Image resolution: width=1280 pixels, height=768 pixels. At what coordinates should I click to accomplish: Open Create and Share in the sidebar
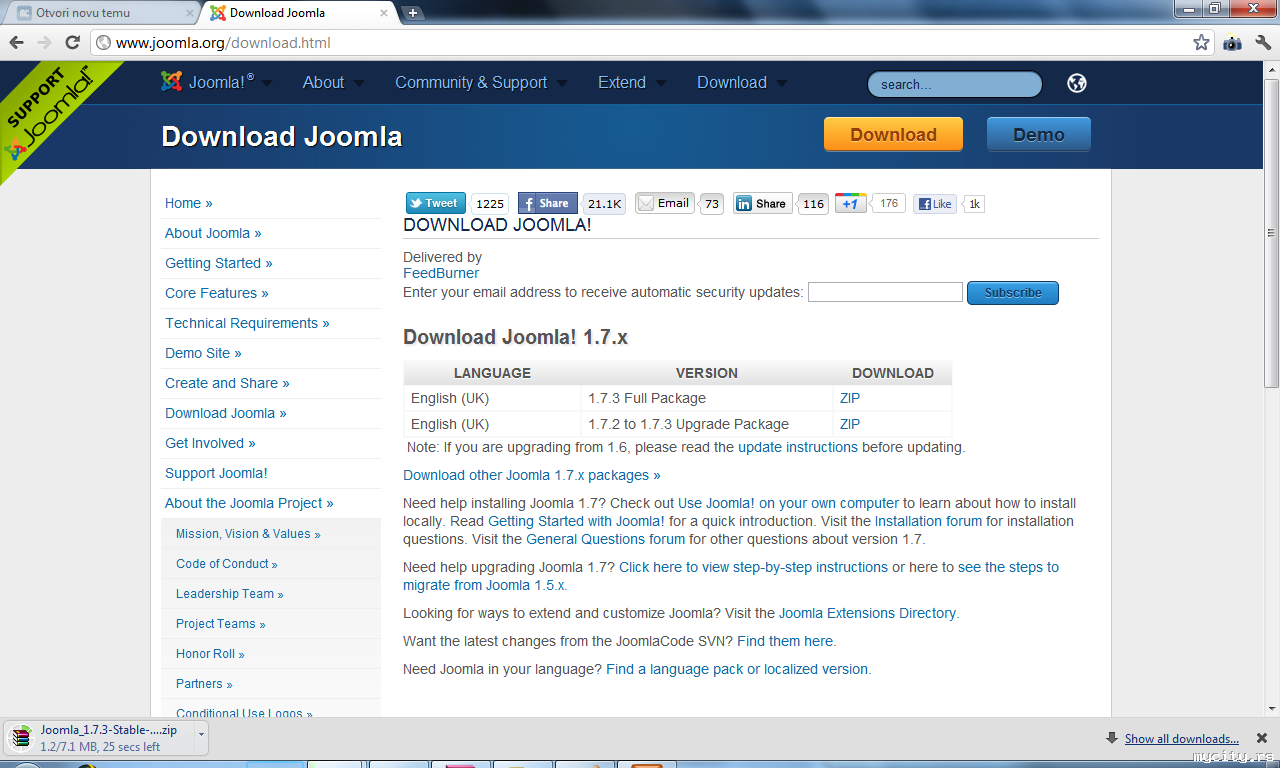[227, 383]
